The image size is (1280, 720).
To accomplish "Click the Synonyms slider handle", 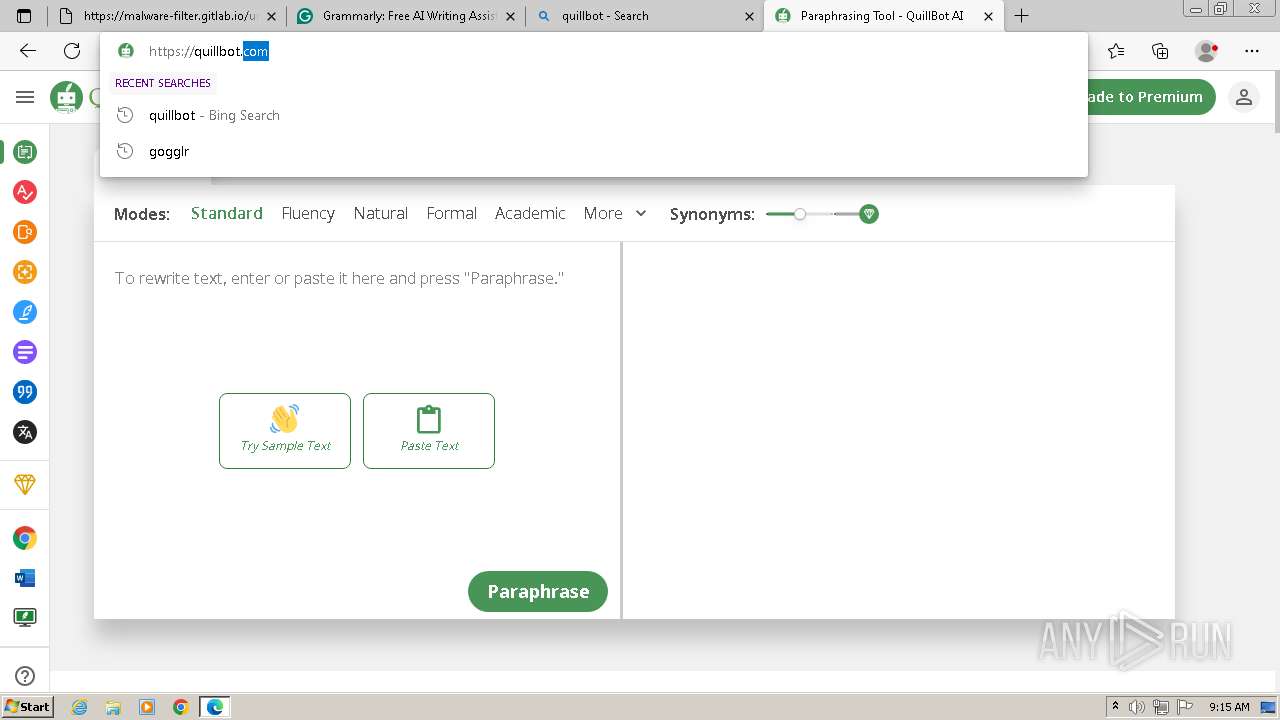I will pyautogui.click(x=800, y=214).
